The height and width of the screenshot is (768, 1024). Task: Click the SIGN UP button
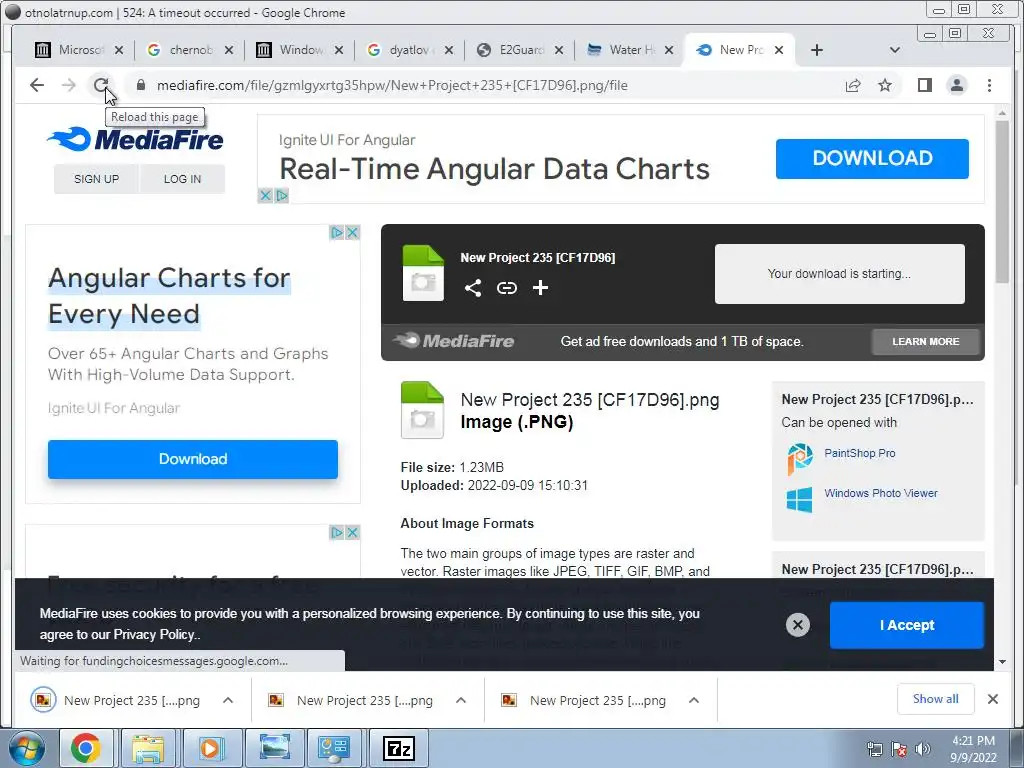96,179
